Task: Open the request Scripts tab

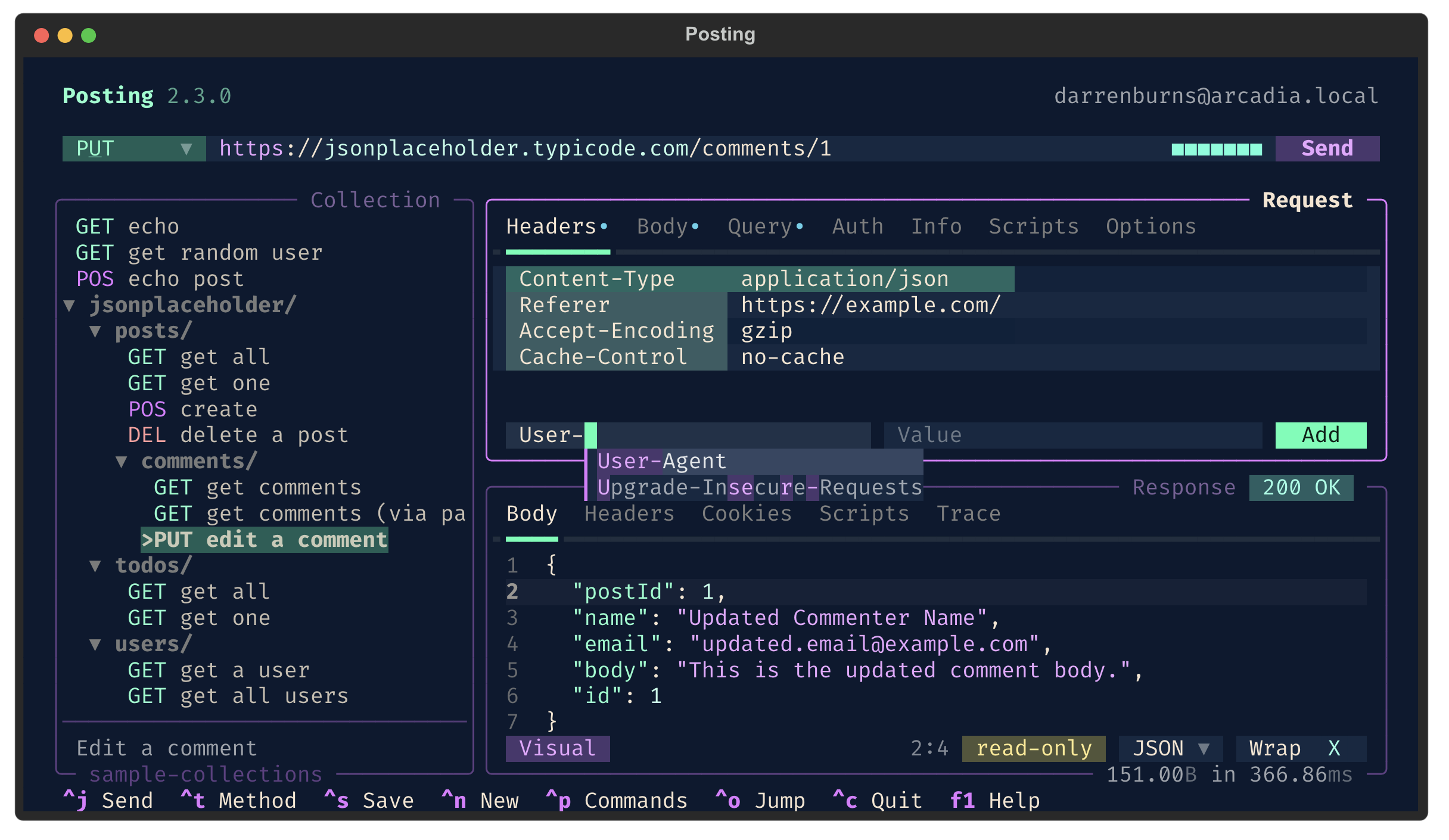Action: tap(1034, 227)
